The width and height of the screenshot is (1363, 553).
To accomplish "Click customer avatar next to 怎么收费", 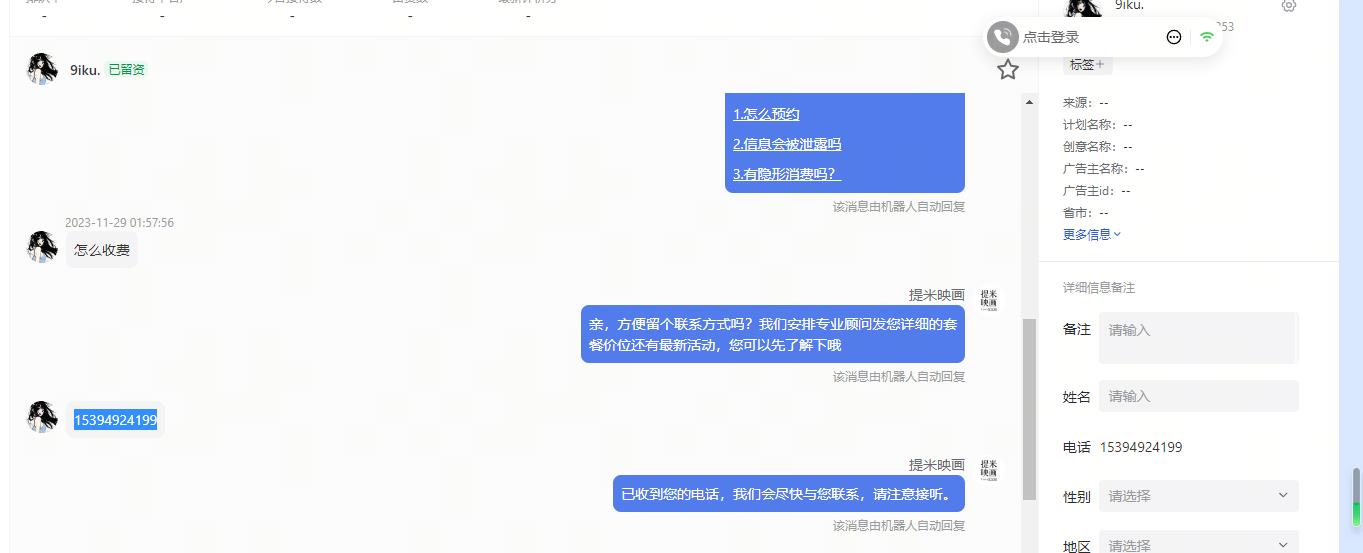I will (42, 247).
